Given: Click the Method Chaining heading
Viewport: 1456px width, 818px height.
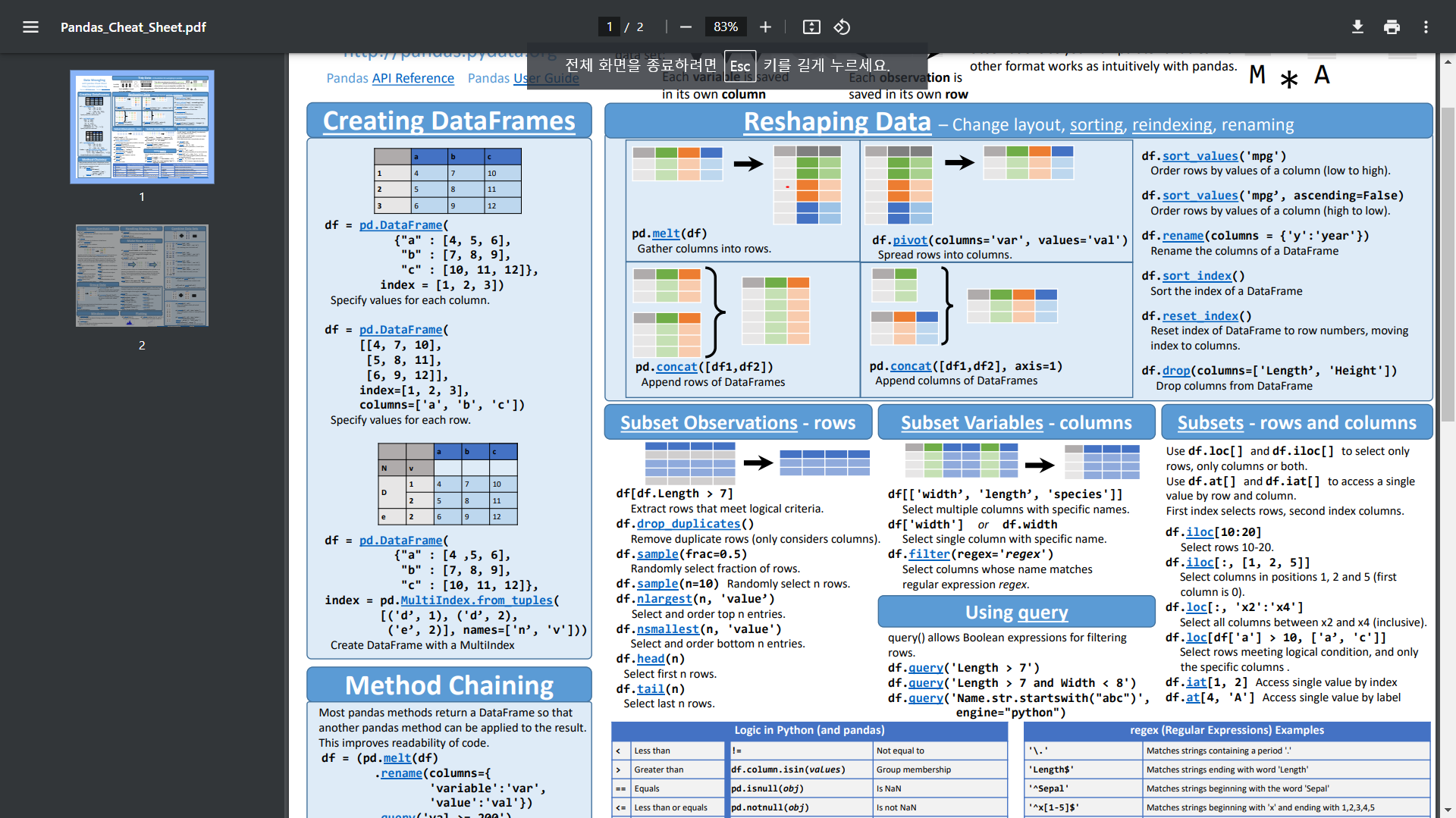Looking at the screenshot, I should [x=449, y=685].
